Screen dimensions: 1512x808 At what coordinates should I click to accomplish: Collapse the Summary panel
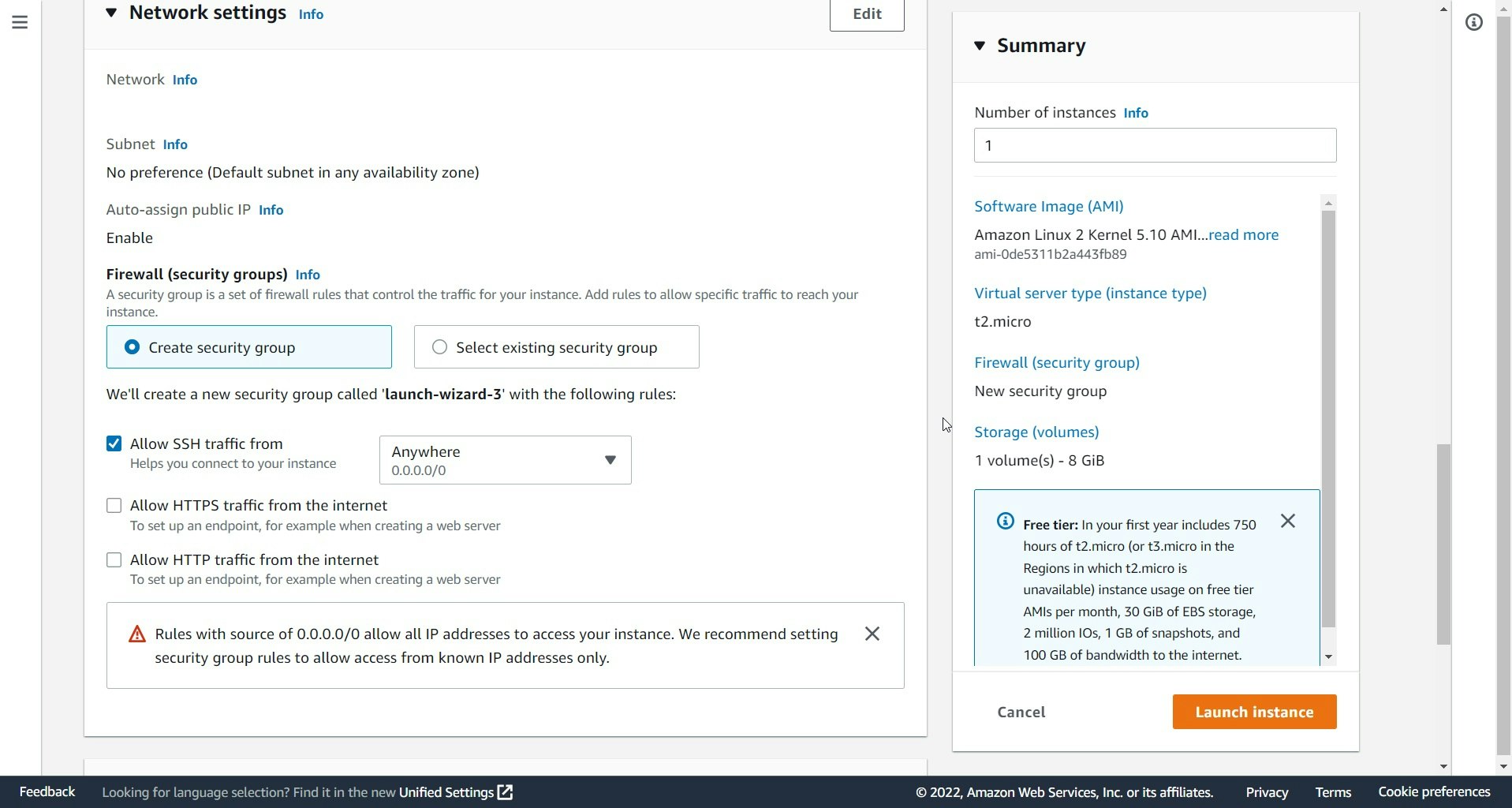pos(979,46)
